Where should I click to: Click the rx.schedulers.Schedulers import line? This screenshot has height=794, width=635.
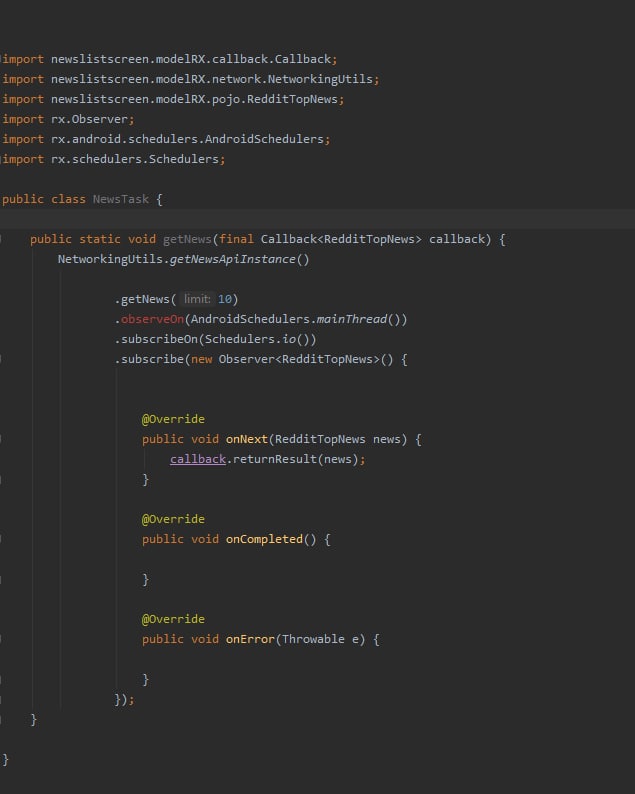[113, 159]
